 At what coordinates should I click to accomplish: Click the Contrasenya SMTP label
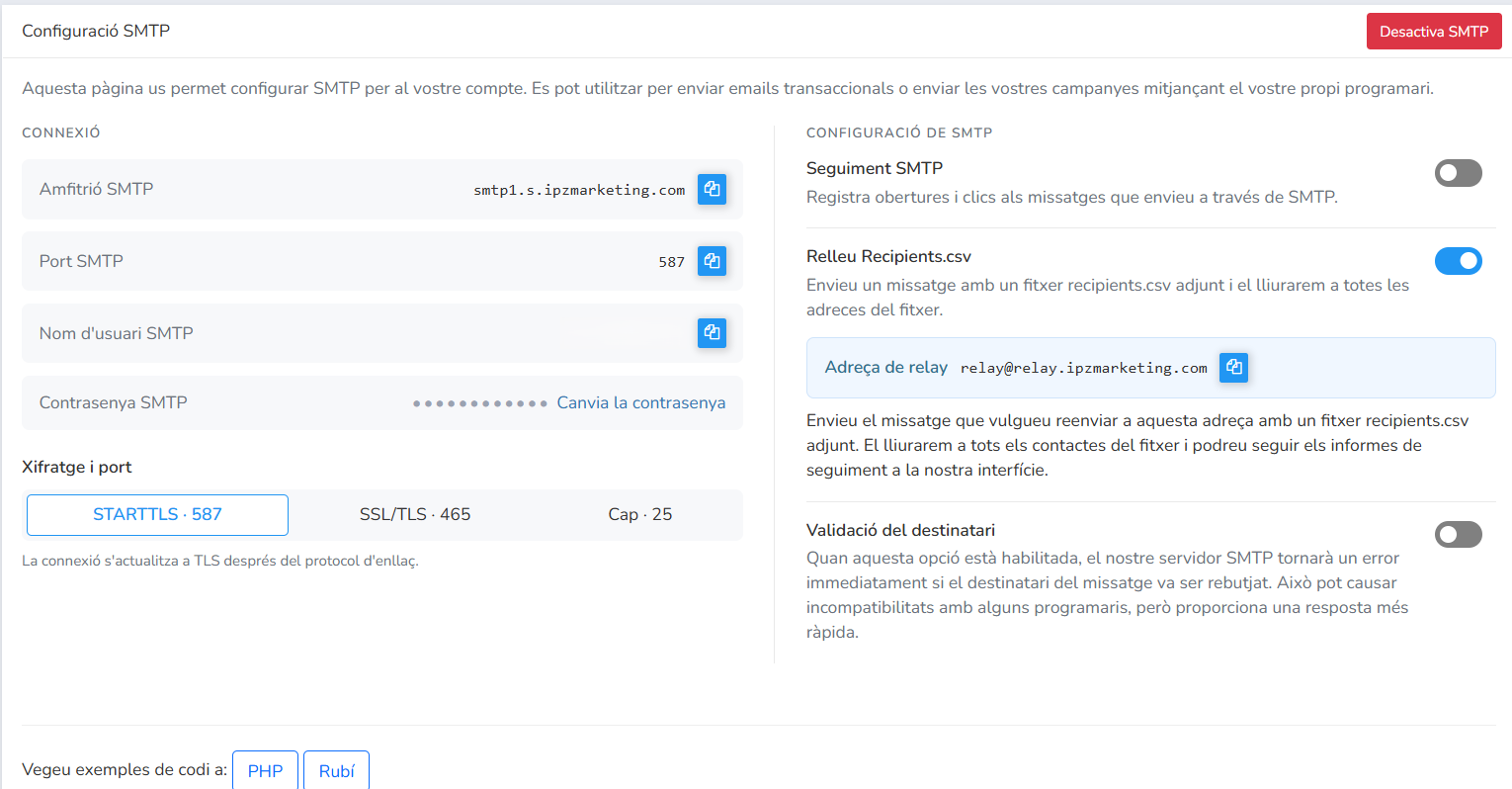click(114, 402)
